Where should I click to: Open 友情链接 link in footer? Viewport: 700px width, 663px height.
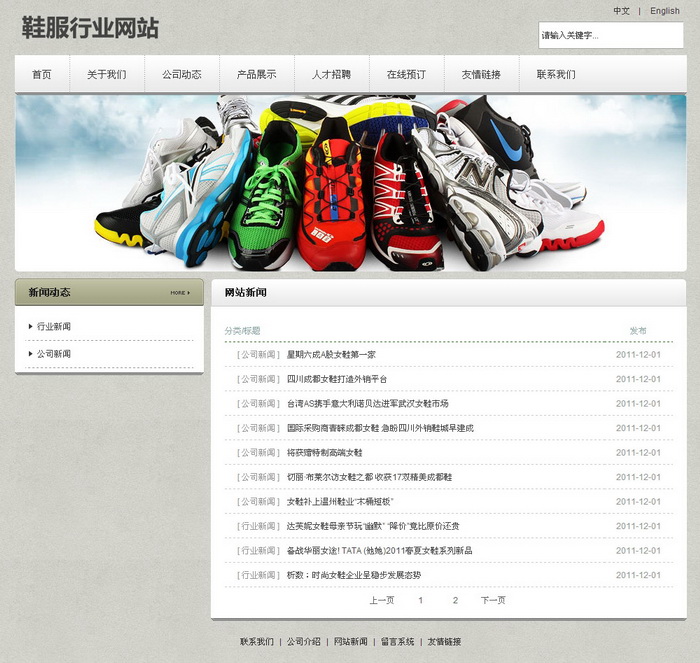pyautogui.click(x=444, y=642)
